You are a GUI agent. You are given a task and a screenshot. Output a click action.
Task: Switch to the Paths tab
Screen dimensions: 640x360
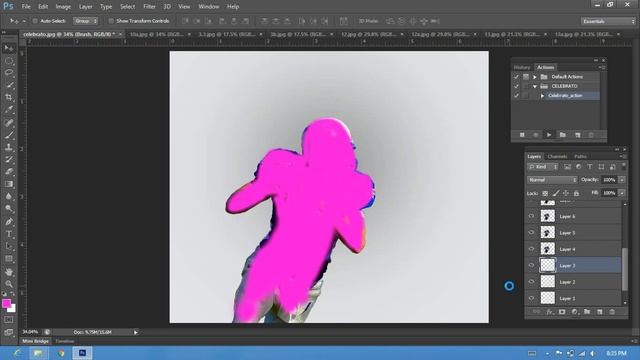tap(580, 156)
